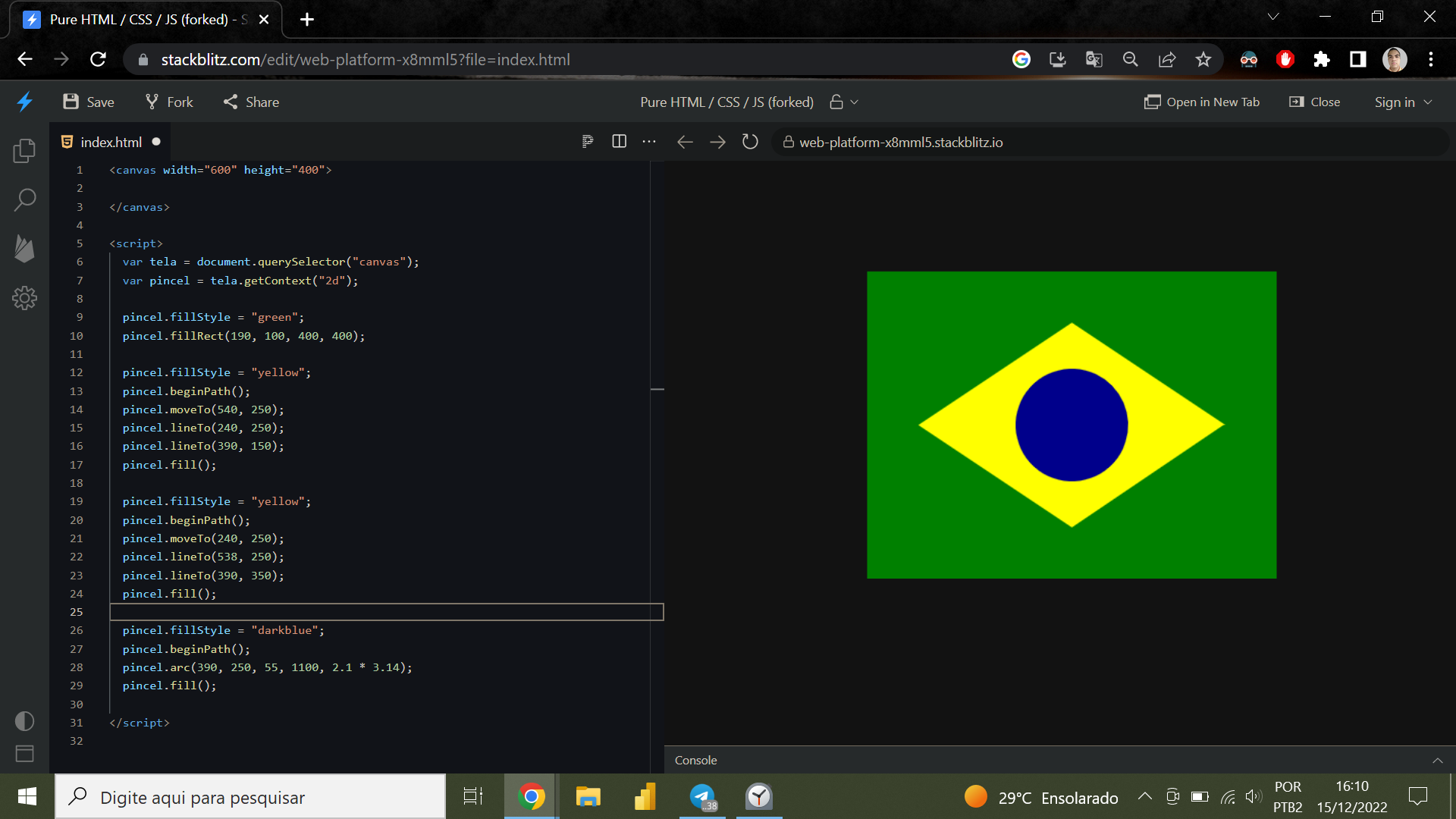Fork this project
The image size is (1456, 819).
coord(169,102)
